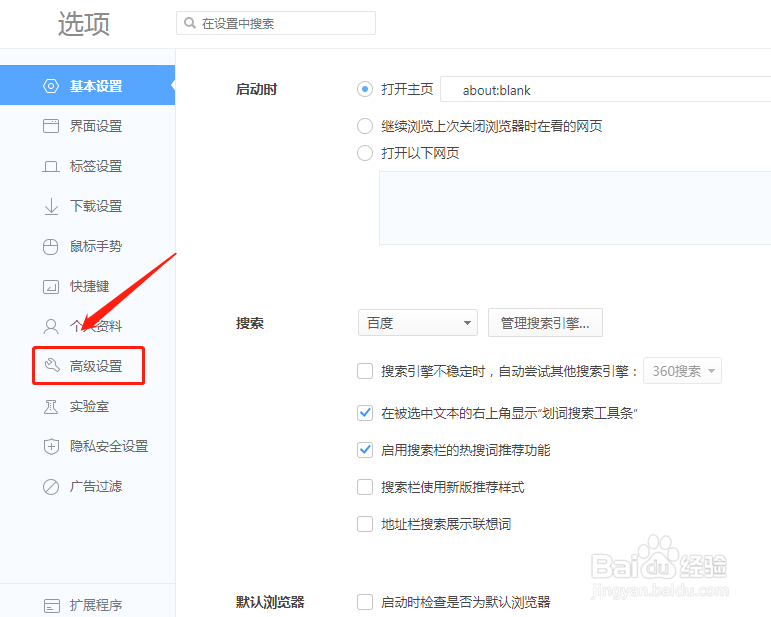Go to 隐私安全设置
This screenshot has width=771, height=617.
pos(88,446)
